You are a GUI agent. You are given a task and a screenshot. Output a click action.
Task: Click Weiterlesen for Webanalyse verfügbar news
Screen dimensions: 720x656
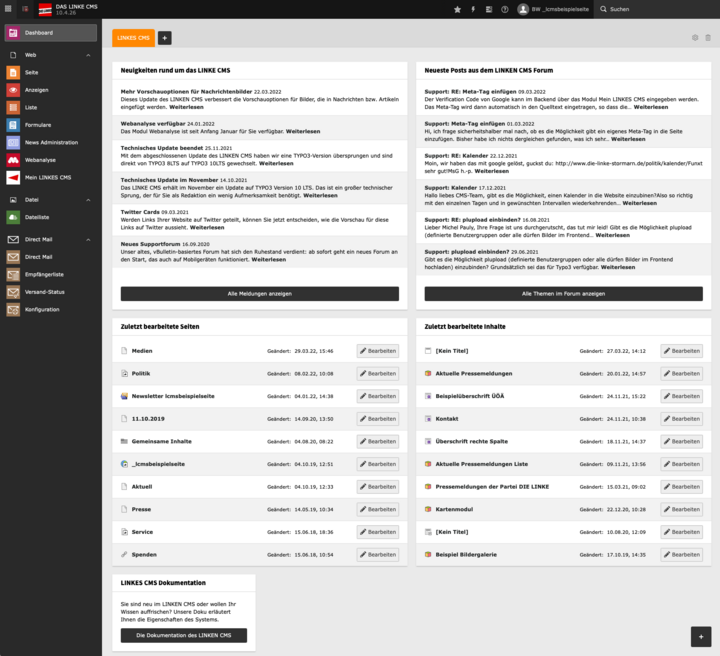[x=303, y=131]
